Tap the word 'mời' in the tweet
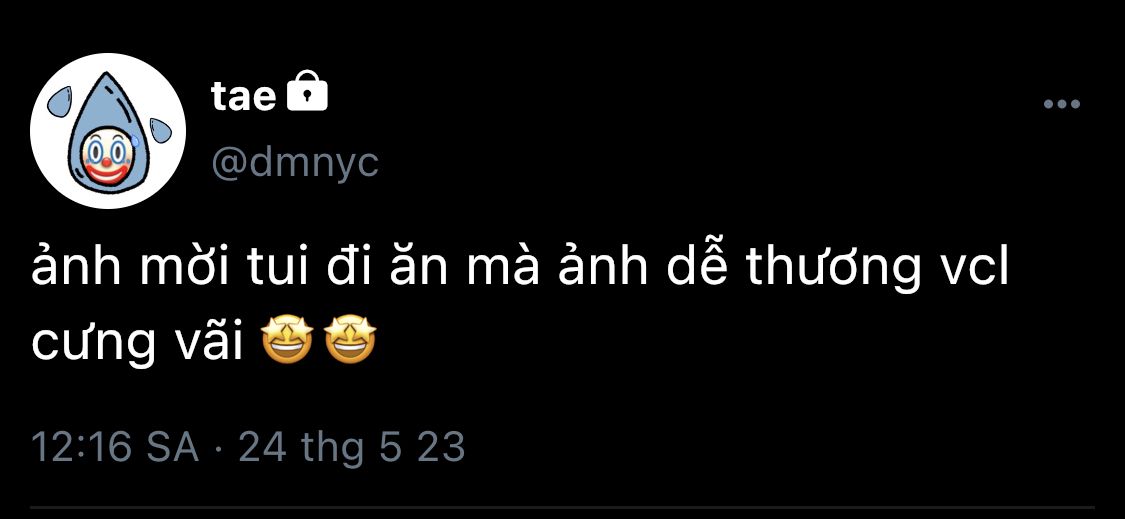The height and width of the screenshot is (519, 1125). pos(186,268)
